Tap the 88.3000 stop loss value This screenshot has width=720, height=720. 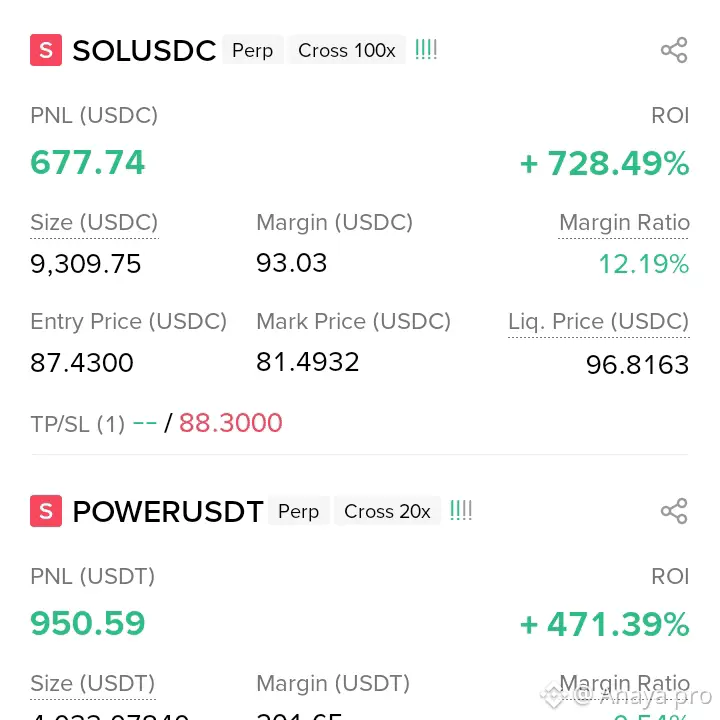click(231, 423)
